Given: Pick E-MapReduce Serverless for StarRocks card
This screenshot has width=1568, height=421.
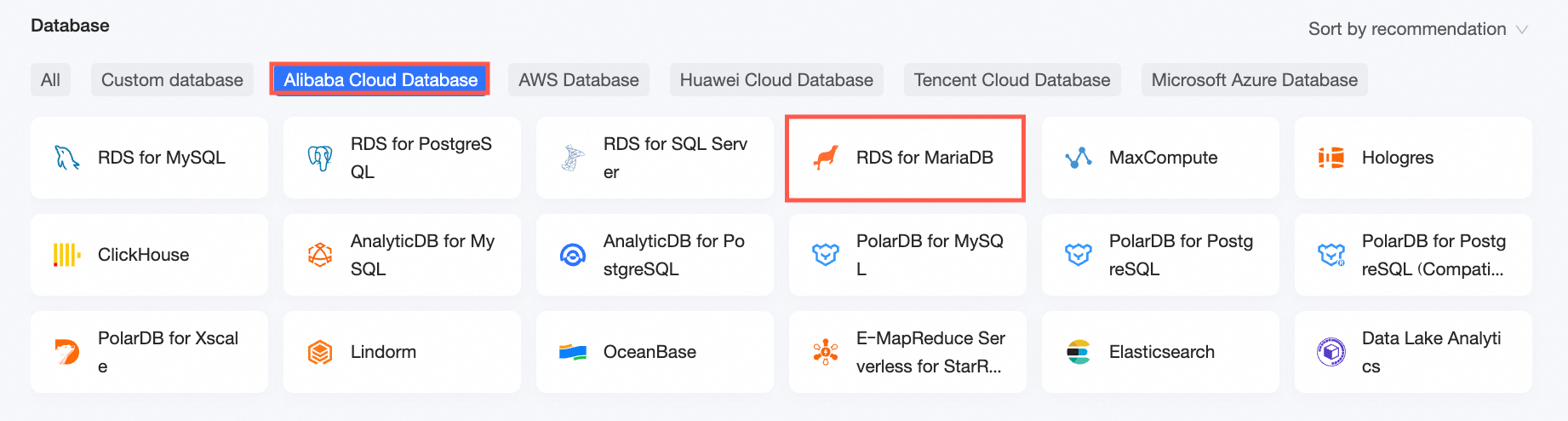Looking at the screenshot, I should [x=907, y=352].
